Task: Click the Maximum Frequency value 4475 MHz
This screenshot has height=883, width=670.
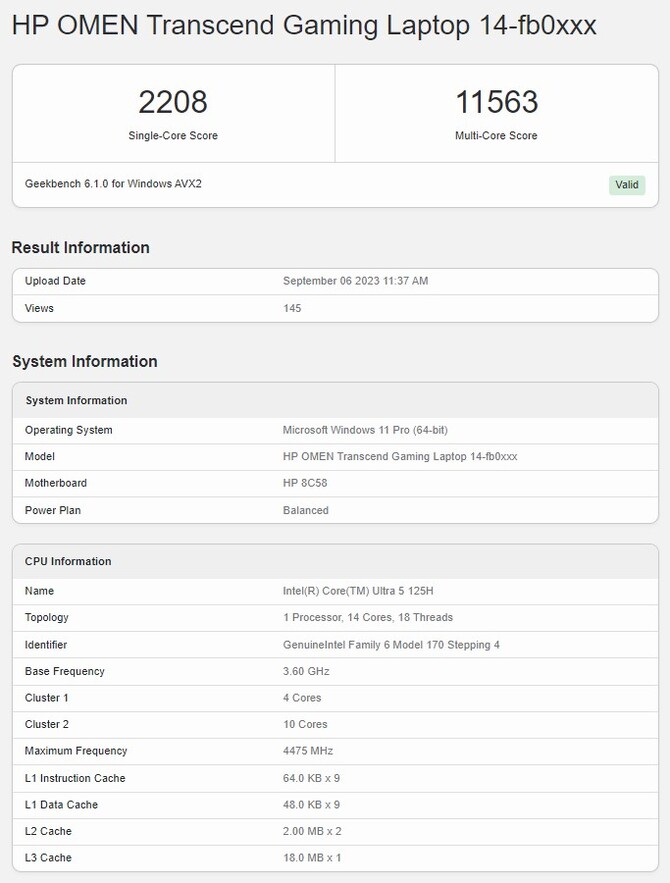Action: point(308,751)
